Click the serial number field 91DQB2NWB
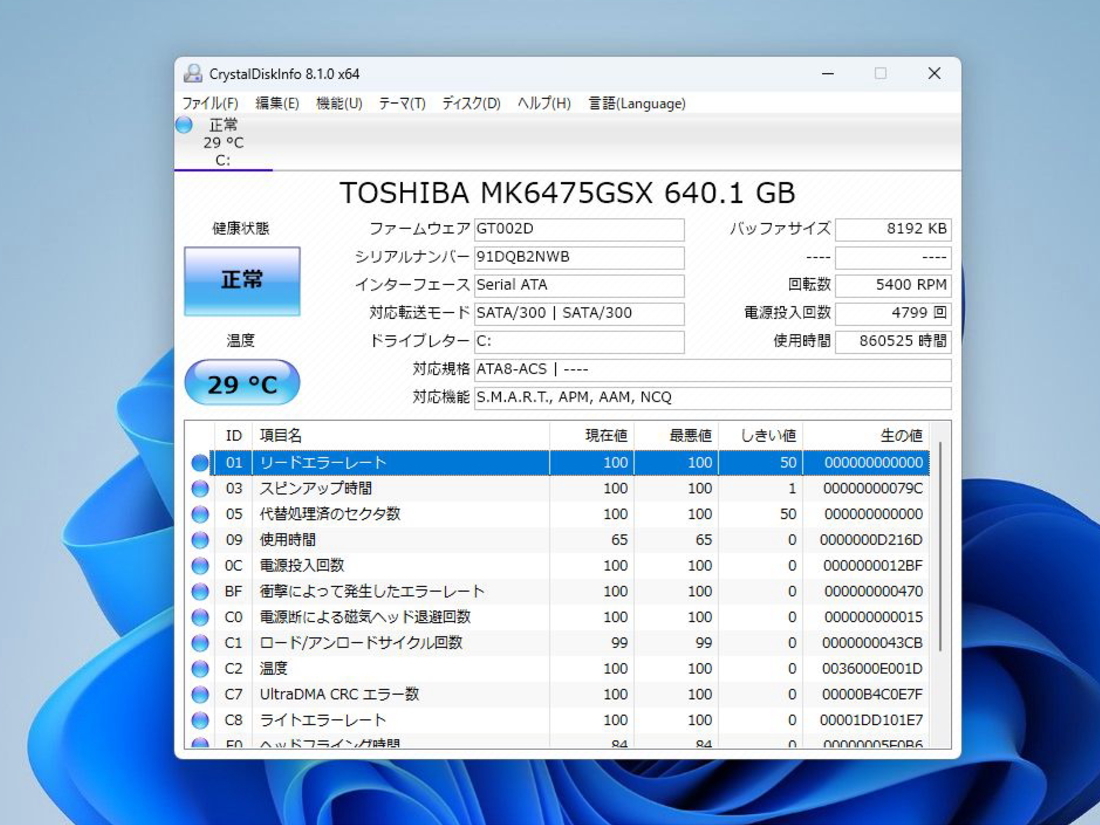This screenshot has width=1100, height=825. tap(579, 257)
